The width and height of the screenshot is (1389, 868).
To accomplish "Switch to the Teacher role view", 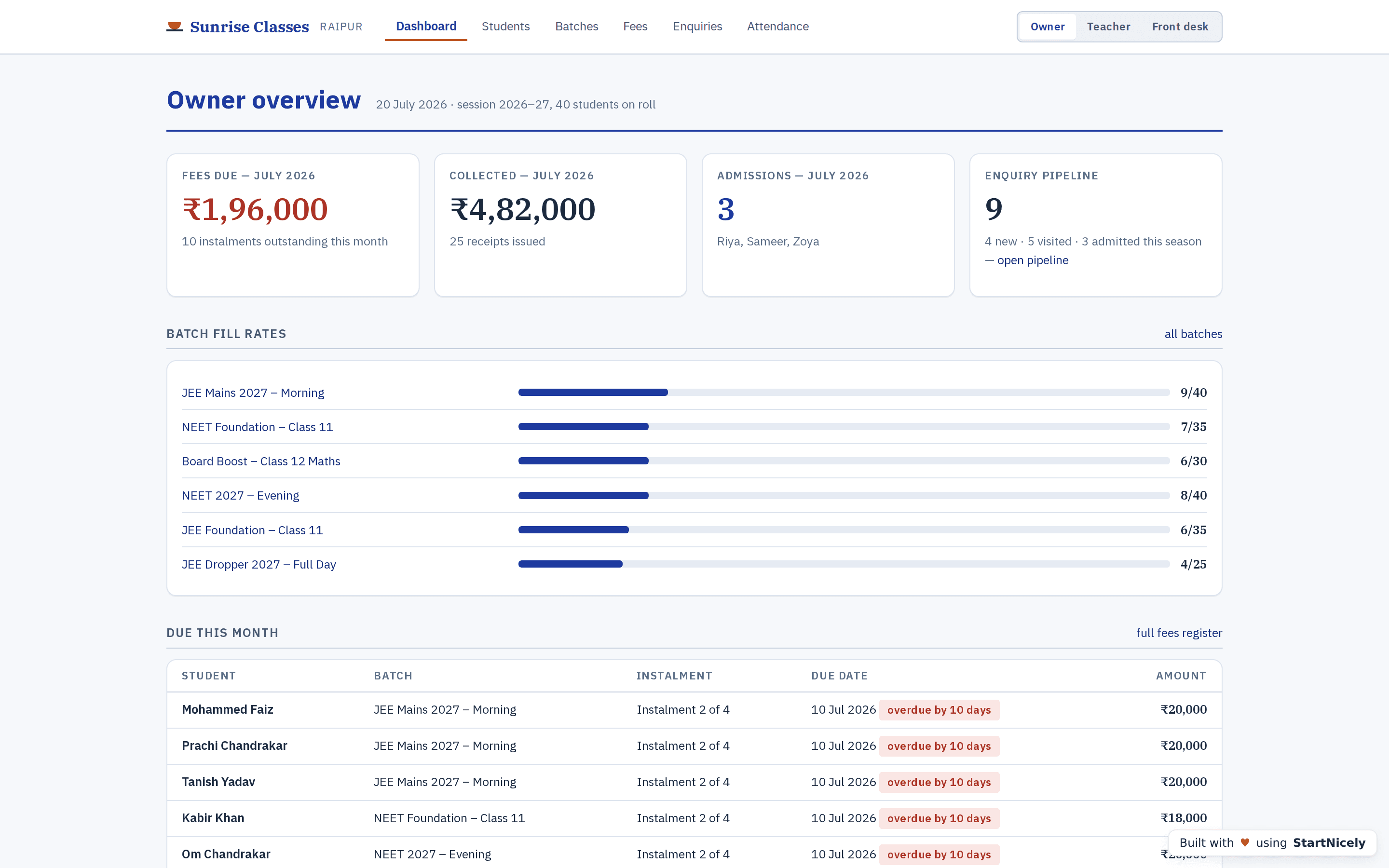I will click(x=1108, y=27).
